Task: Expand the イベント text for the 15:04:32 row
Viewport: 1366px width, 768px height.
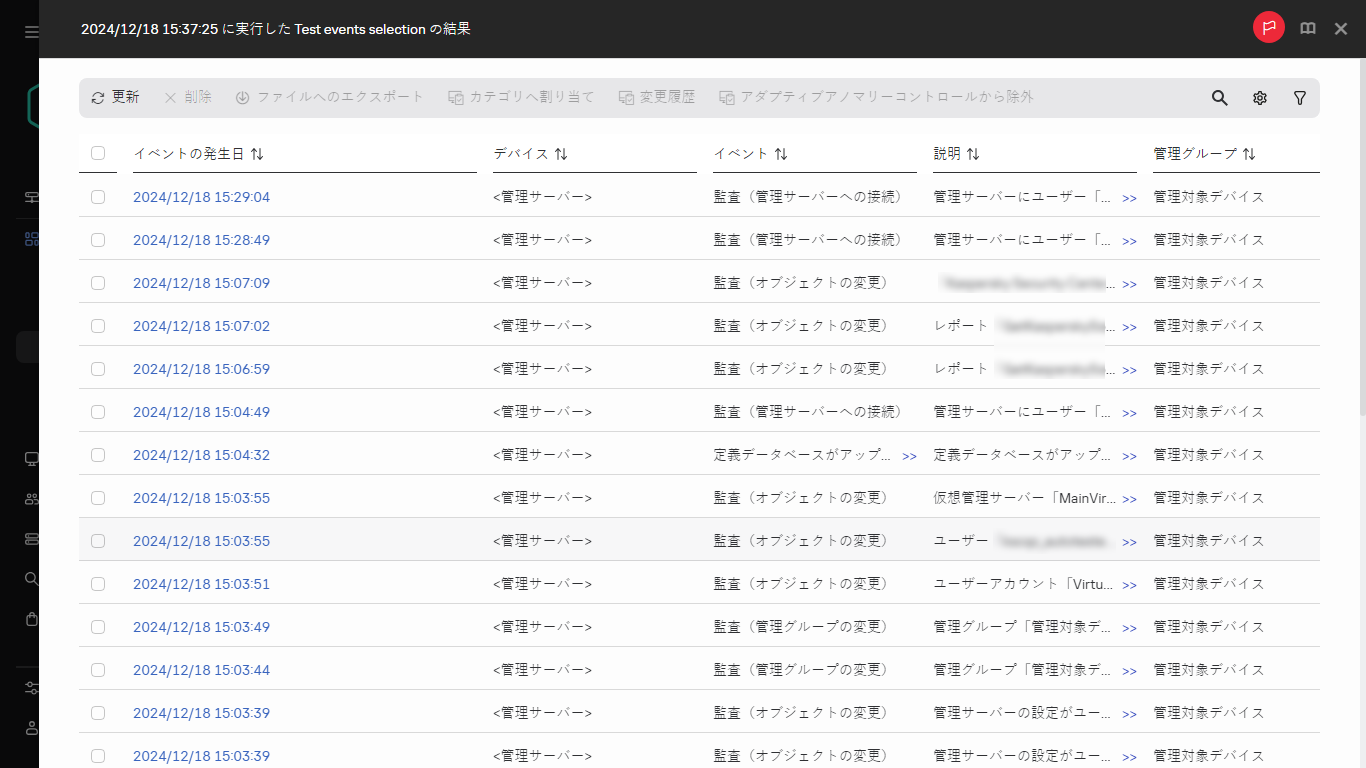Action: coord(909,455)
